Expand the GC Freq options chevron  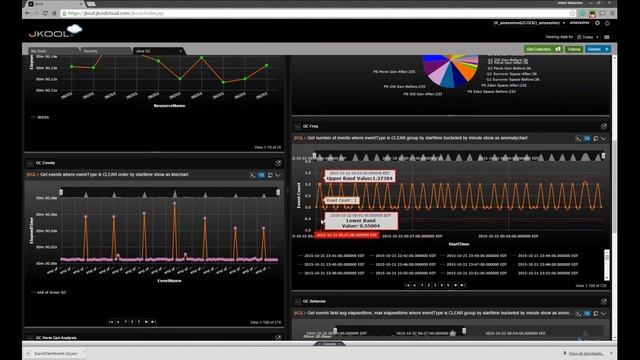click(x=603, y=139)
